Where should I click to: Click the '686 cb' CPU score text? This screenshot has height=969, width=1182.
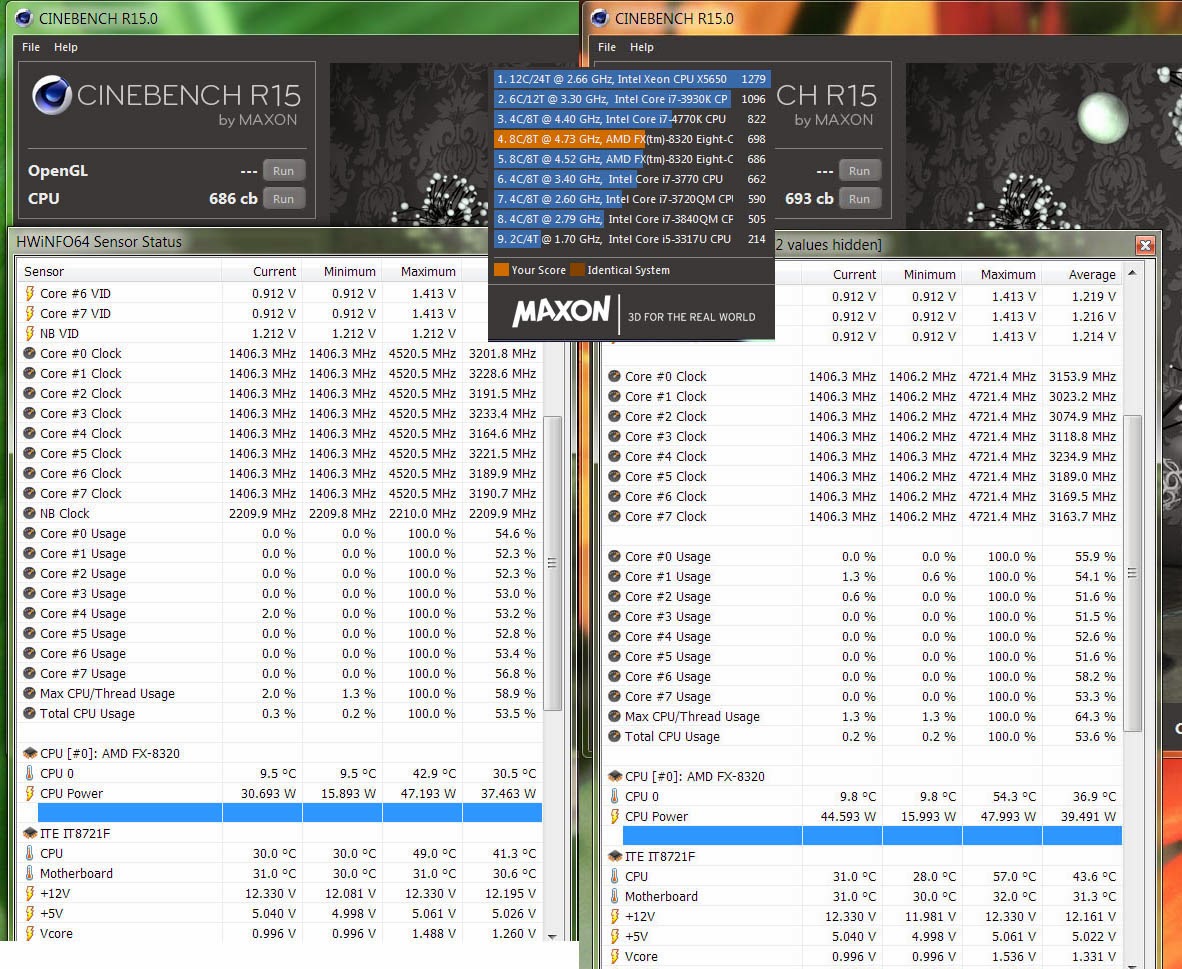[233, 198]
